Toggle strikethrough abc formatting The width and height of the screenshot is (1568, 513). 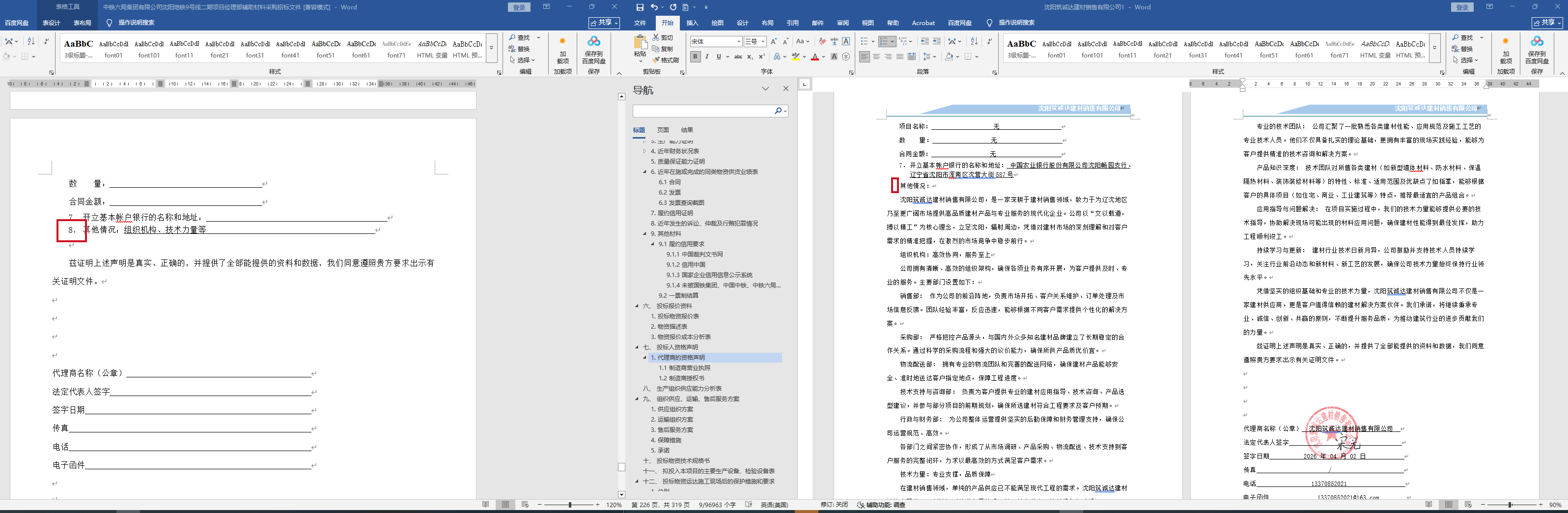(x=738, y=57)
